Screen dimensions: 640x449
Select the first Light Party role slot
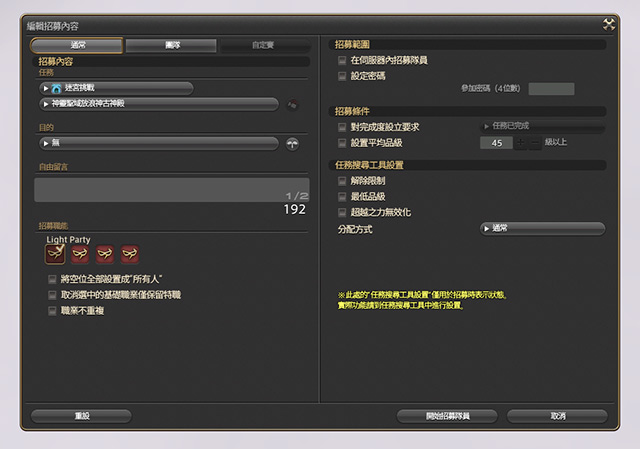click(x=56, y=254)
